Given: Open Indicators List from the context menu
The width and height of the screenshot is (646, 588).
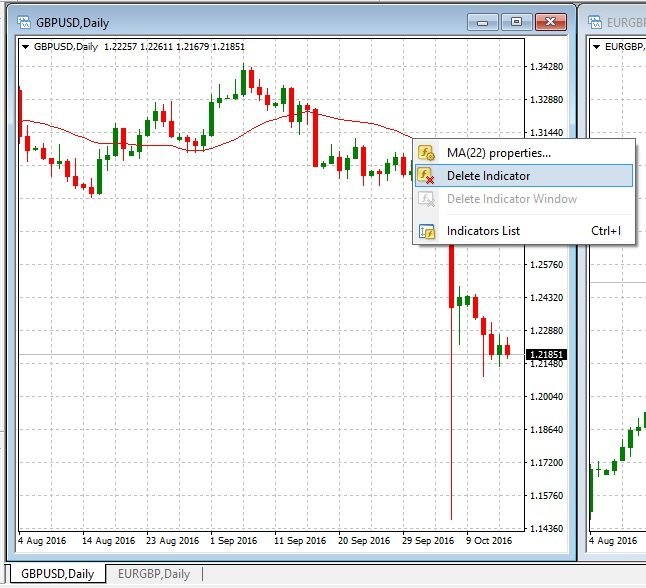Looking at the screenshot, I should 483,231.
